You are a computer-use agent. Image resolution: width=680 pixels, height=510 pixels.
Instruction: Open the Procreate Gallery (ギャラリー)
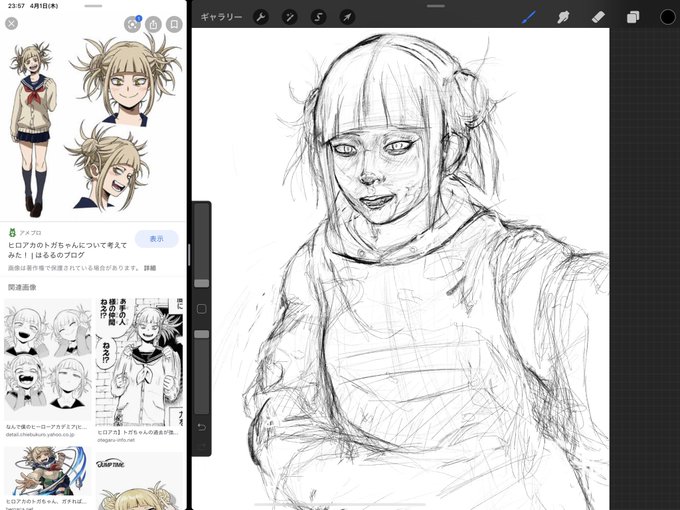(x=221, y=17)
